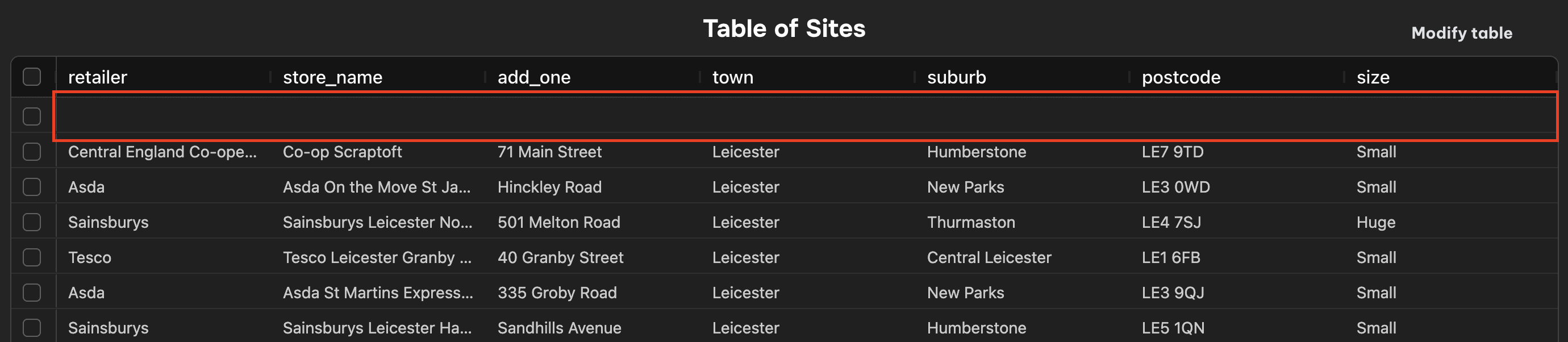Check the empty first row checkbox
The height and width of the screenshot is (342, 1568).
click(x=32, y=116)
